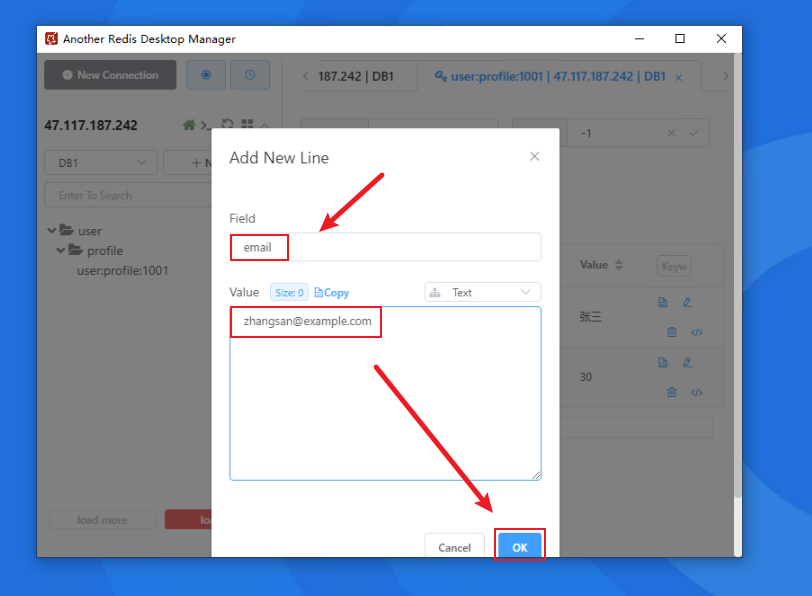Close the Add New Line dialog

click(534, 156)
